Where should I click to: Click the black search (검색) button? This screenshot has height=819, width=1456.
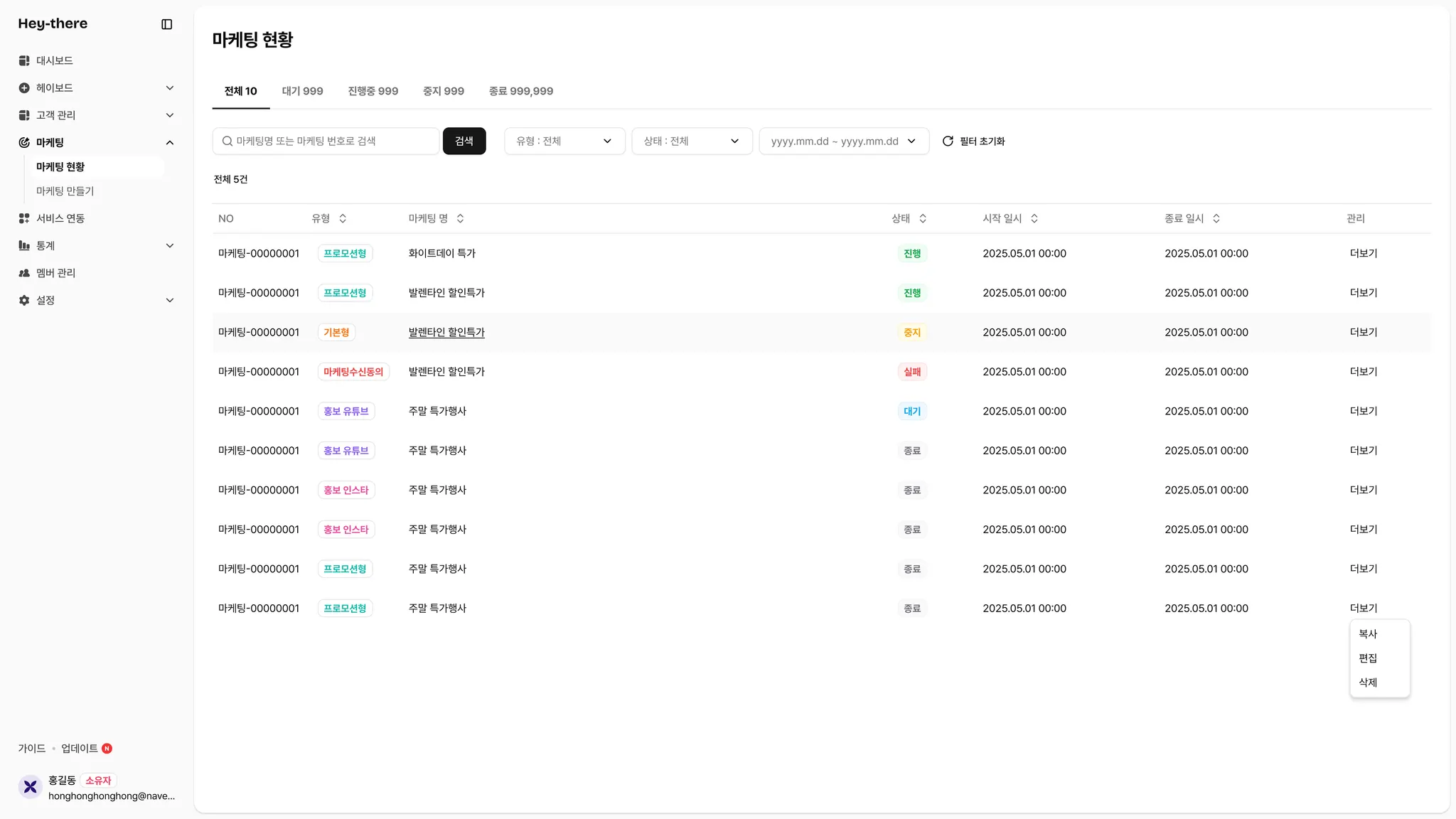coord(464,141)
